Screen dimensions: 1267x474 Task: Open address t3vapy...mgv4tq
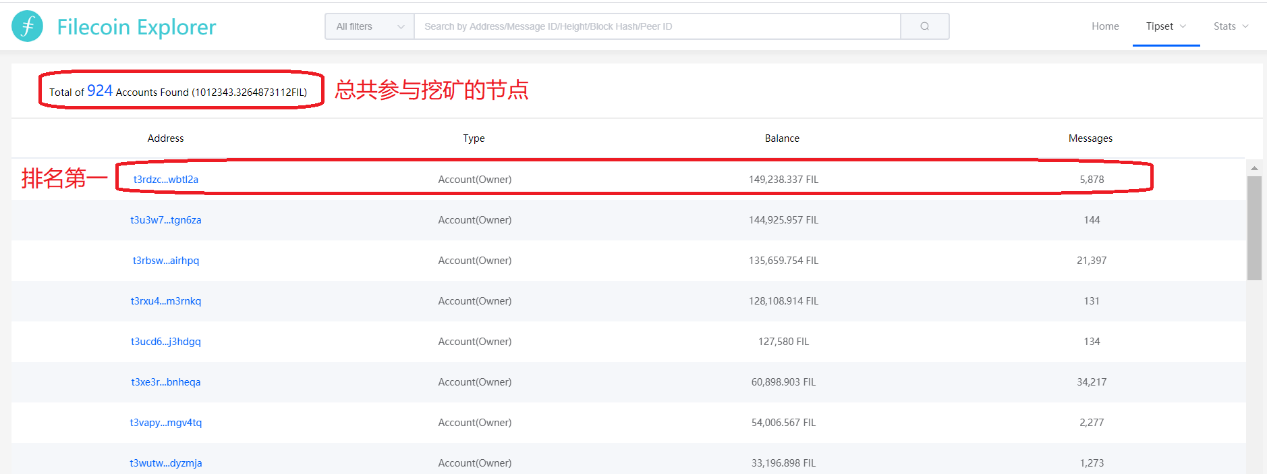[166, 422]
